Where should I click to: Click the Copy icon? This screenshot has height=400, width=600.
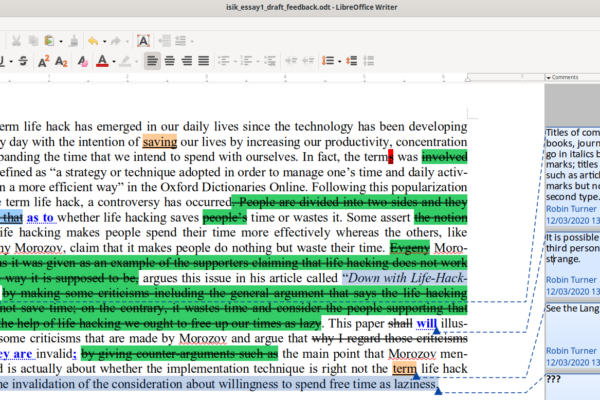[33, 41]
